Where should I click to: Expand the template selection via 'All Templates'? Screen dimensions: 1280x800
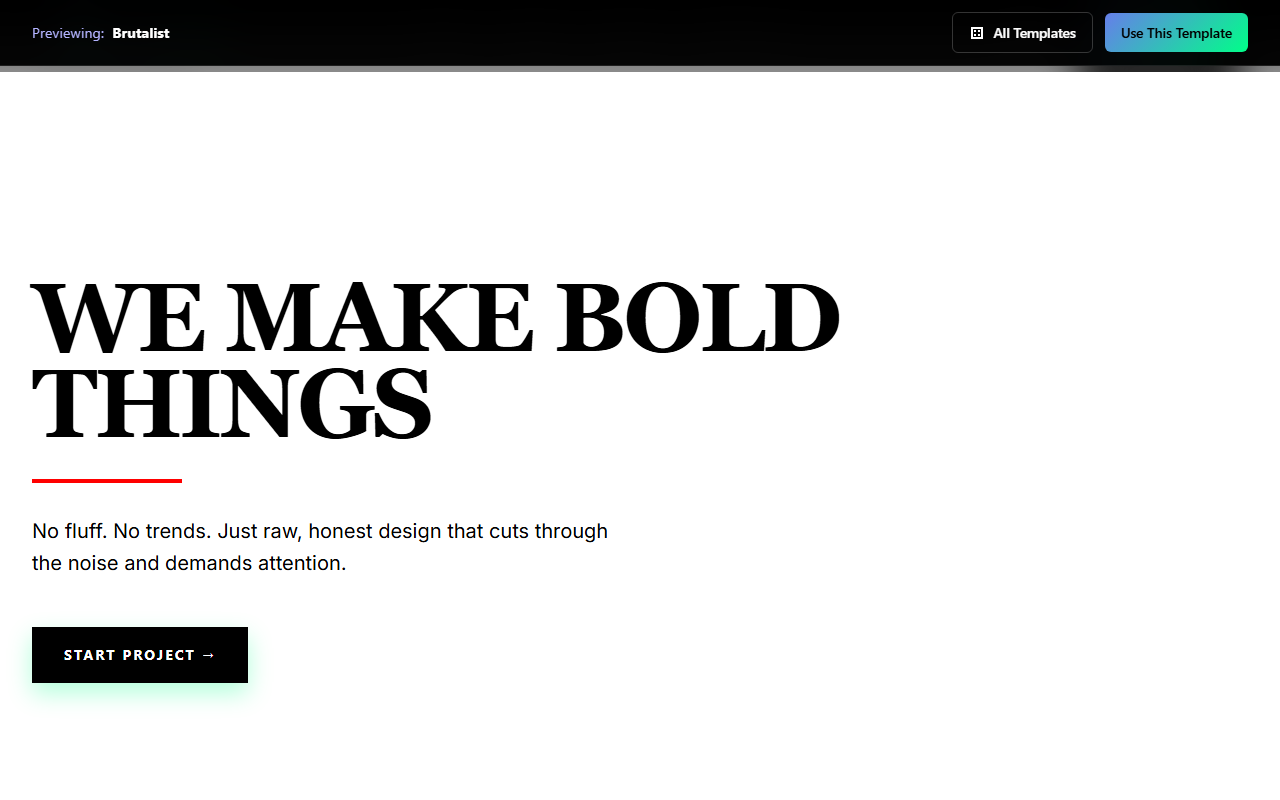point(1022,32)
